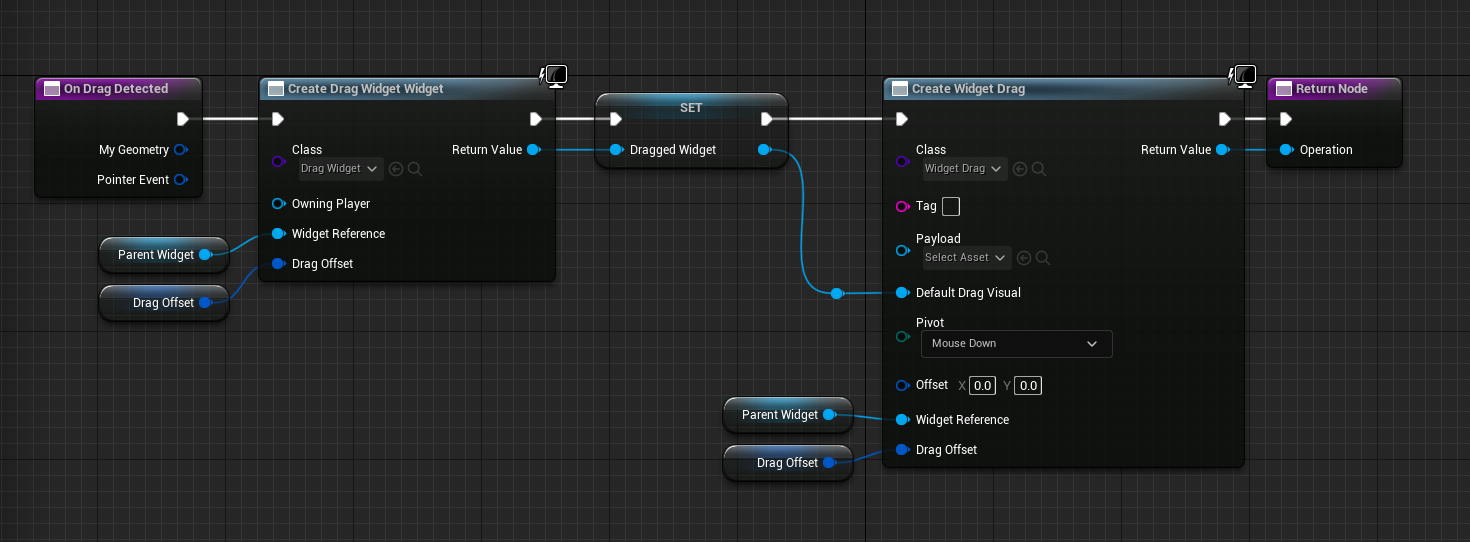1470x542 pixels.
Task: Click the Class pin on Create Drag Widget Widget
Action: [278, 160]
